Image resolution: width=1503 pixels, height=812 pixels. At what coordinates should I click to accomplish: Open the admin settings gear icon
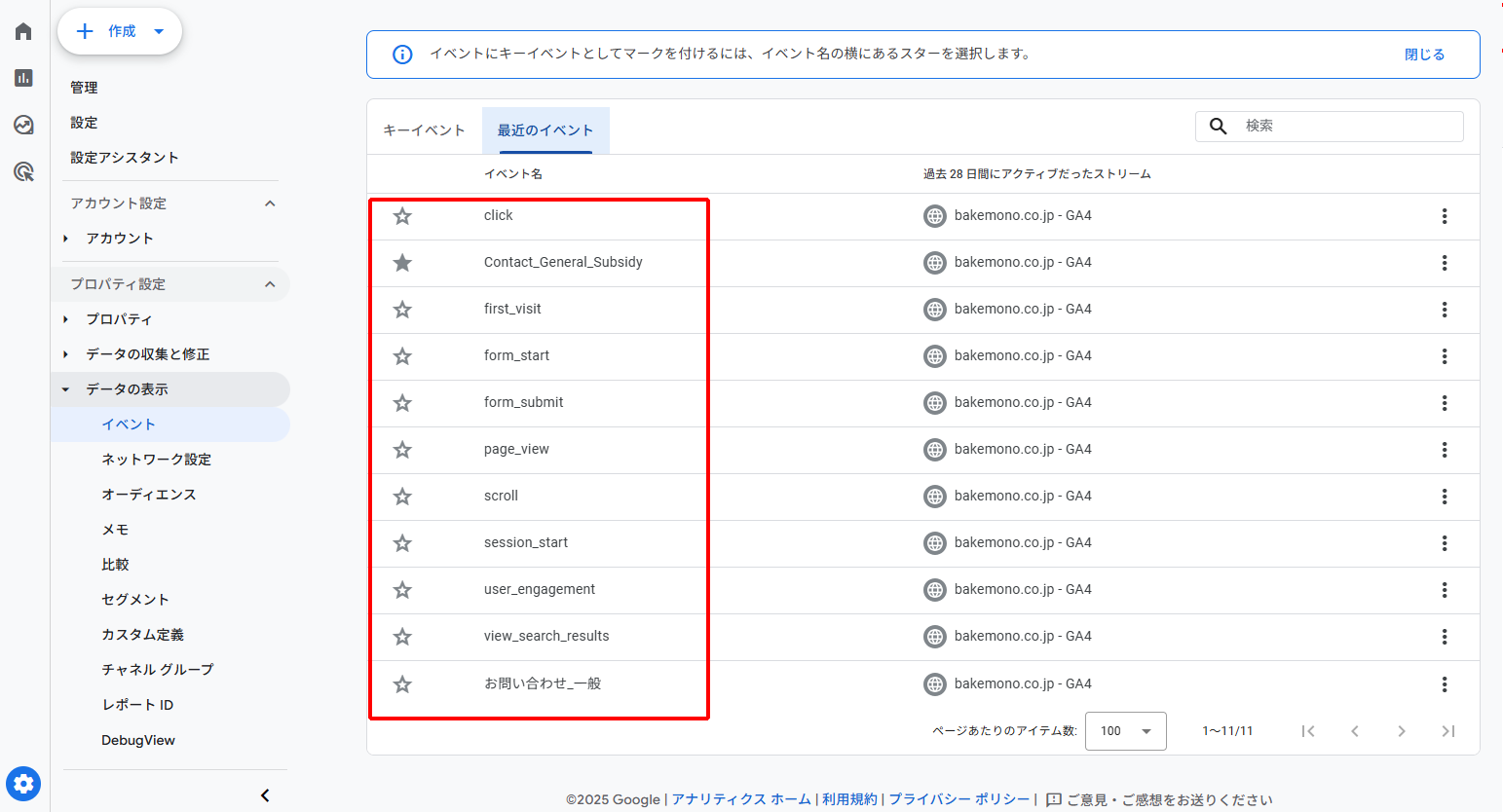[x=23, y=784]
